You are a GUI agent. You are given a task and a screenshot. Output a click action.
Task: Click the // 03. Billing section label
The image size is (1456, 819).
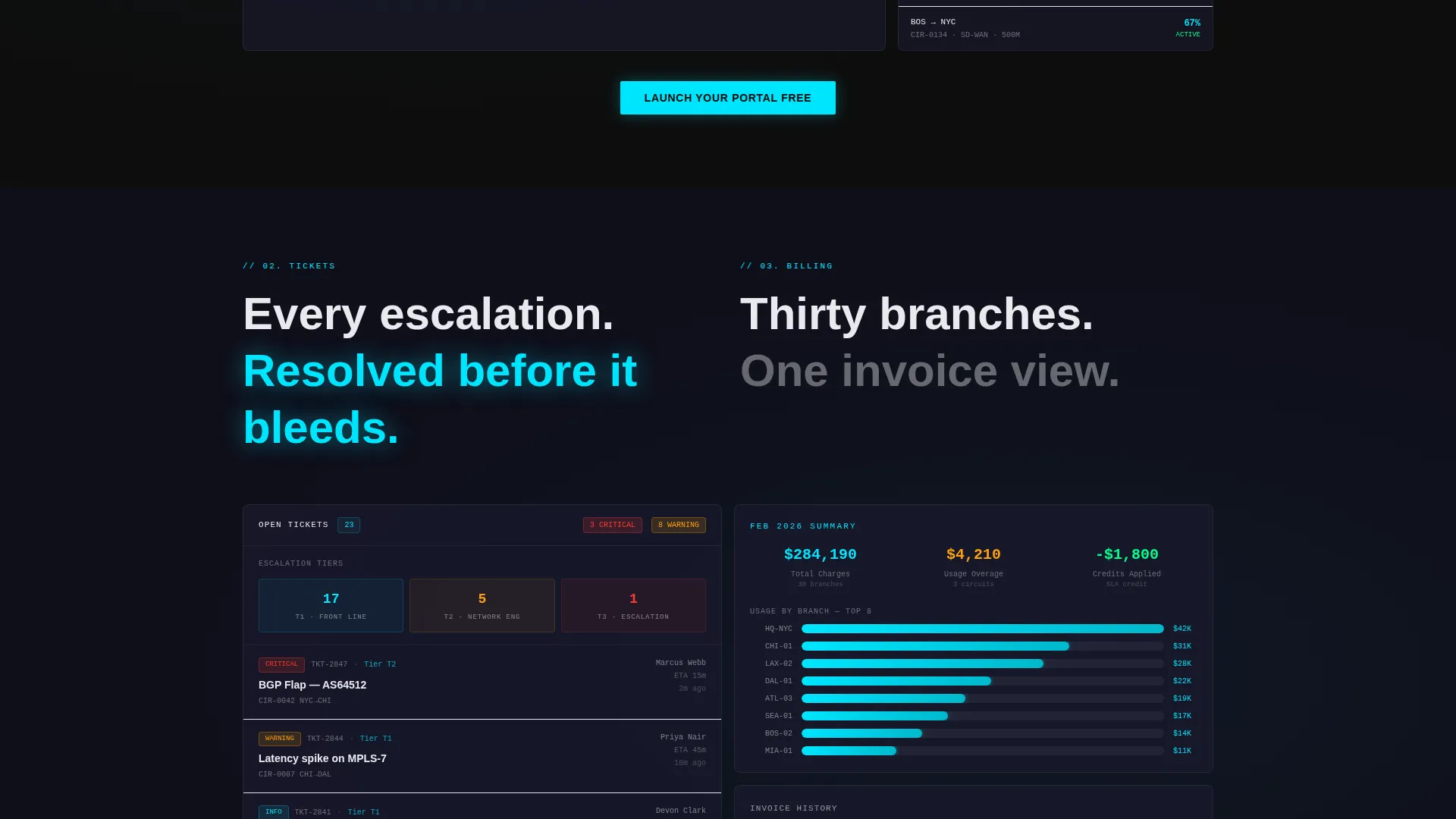(x=786, y=266)
